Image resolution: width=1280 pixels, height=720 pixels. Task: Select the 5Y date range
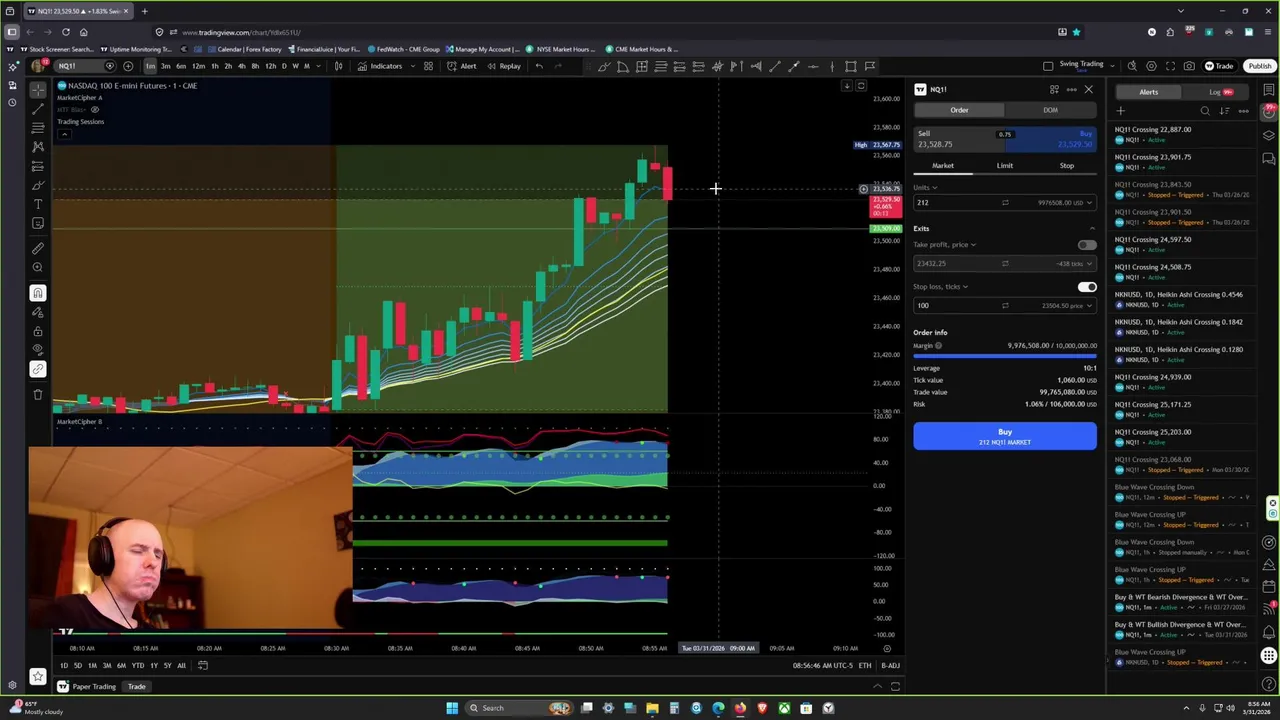click(x=167, y=666)
